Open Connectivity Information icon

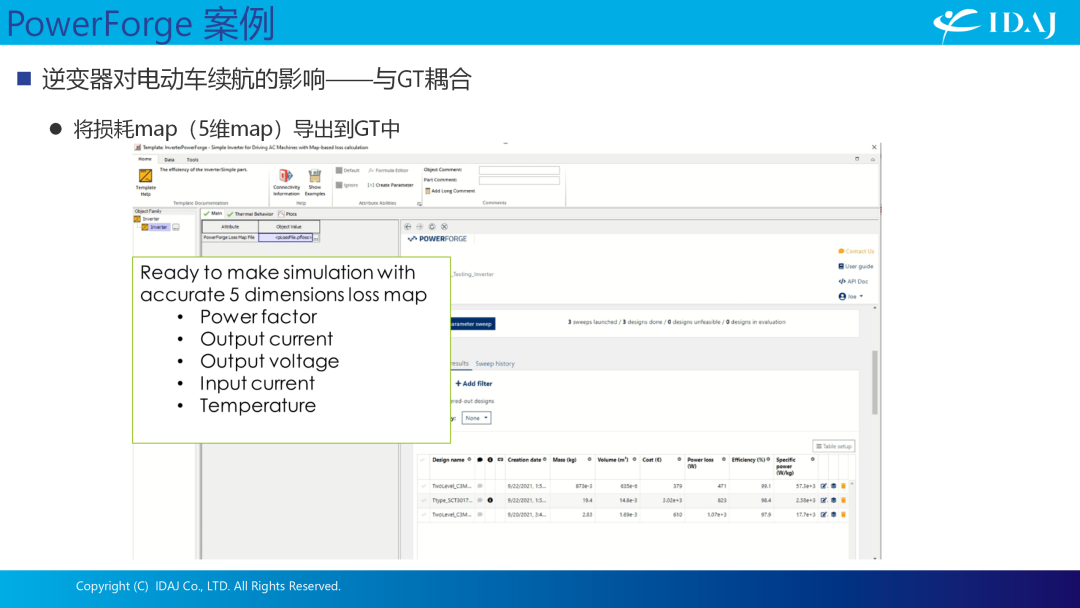pyautogui.click(x=286, y=176)
